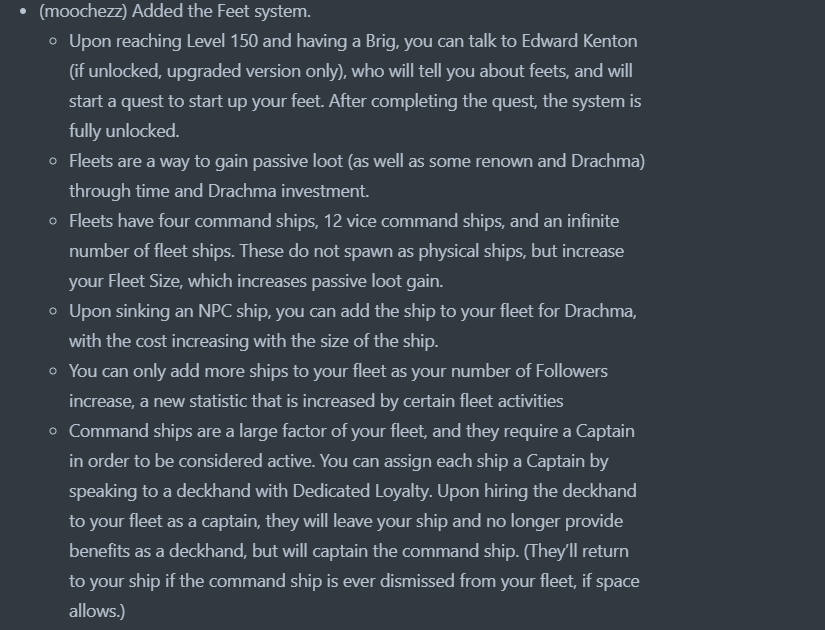This screenshot has width=825, height=630.
Task: Click the hollow bullet beside "Fleets are a way"
Action: click(53, 162)
